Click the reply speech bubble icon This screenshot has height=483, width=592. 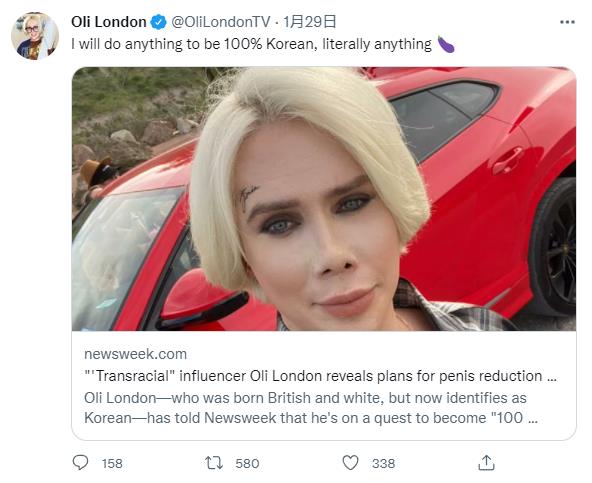click(x=80, y=463)
